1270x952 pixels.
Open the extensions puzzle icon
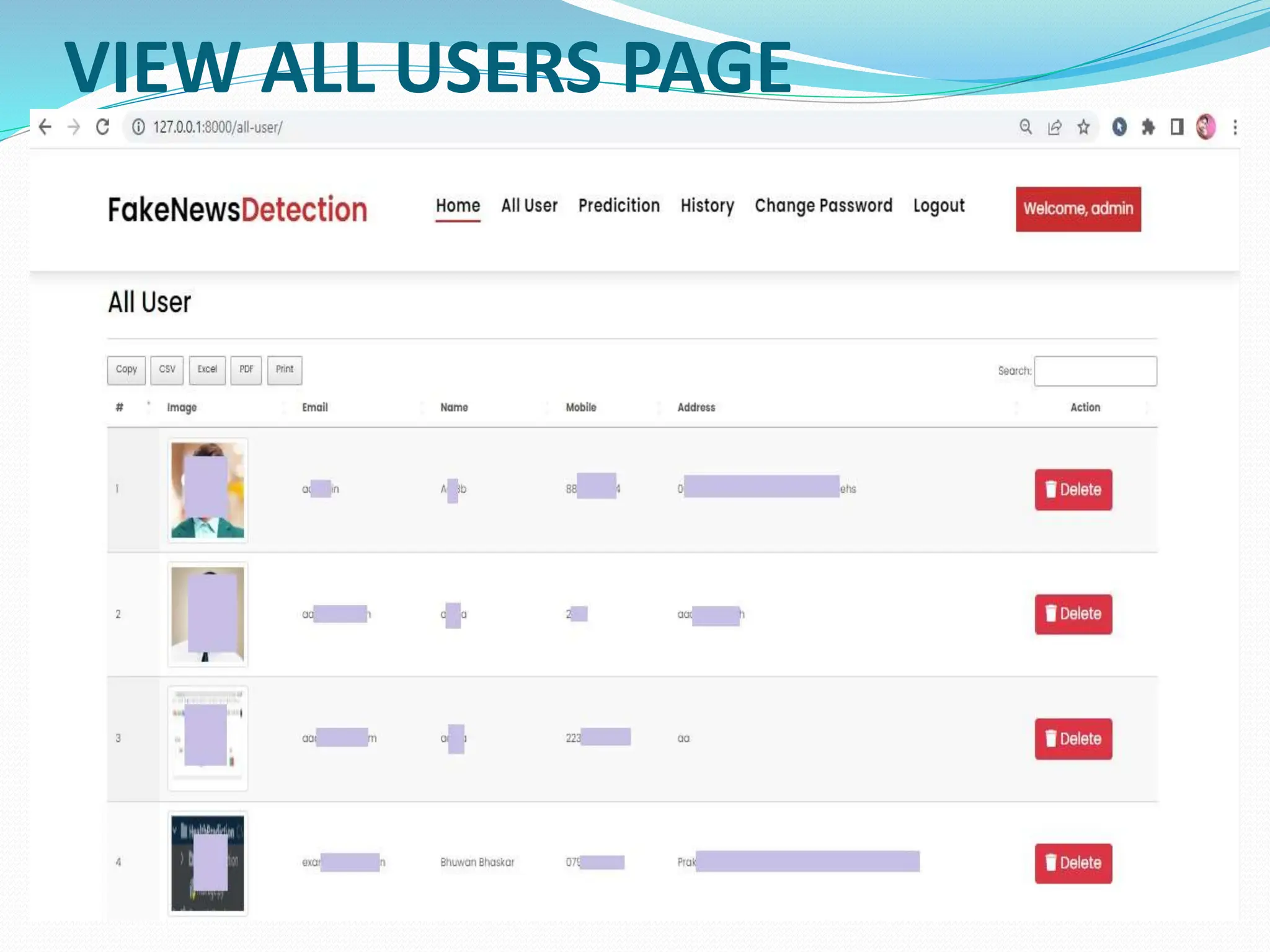(x=1148, y=127)
